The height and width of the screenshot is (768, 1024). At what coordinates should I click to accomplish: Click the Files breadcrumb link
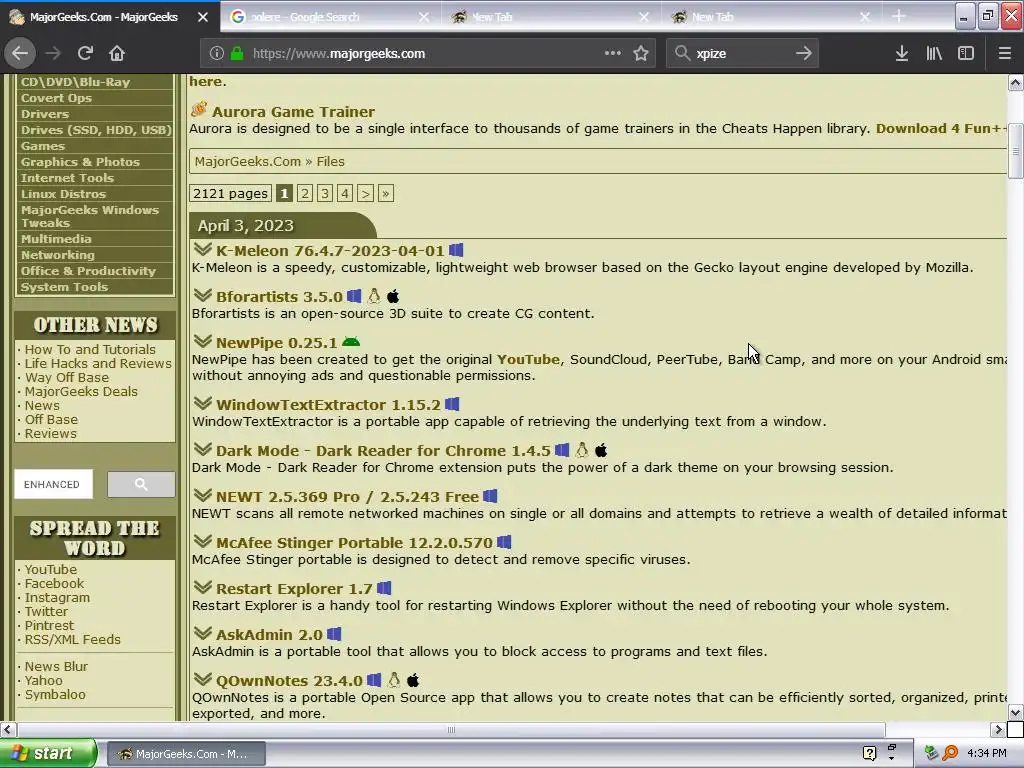point(330,161)
